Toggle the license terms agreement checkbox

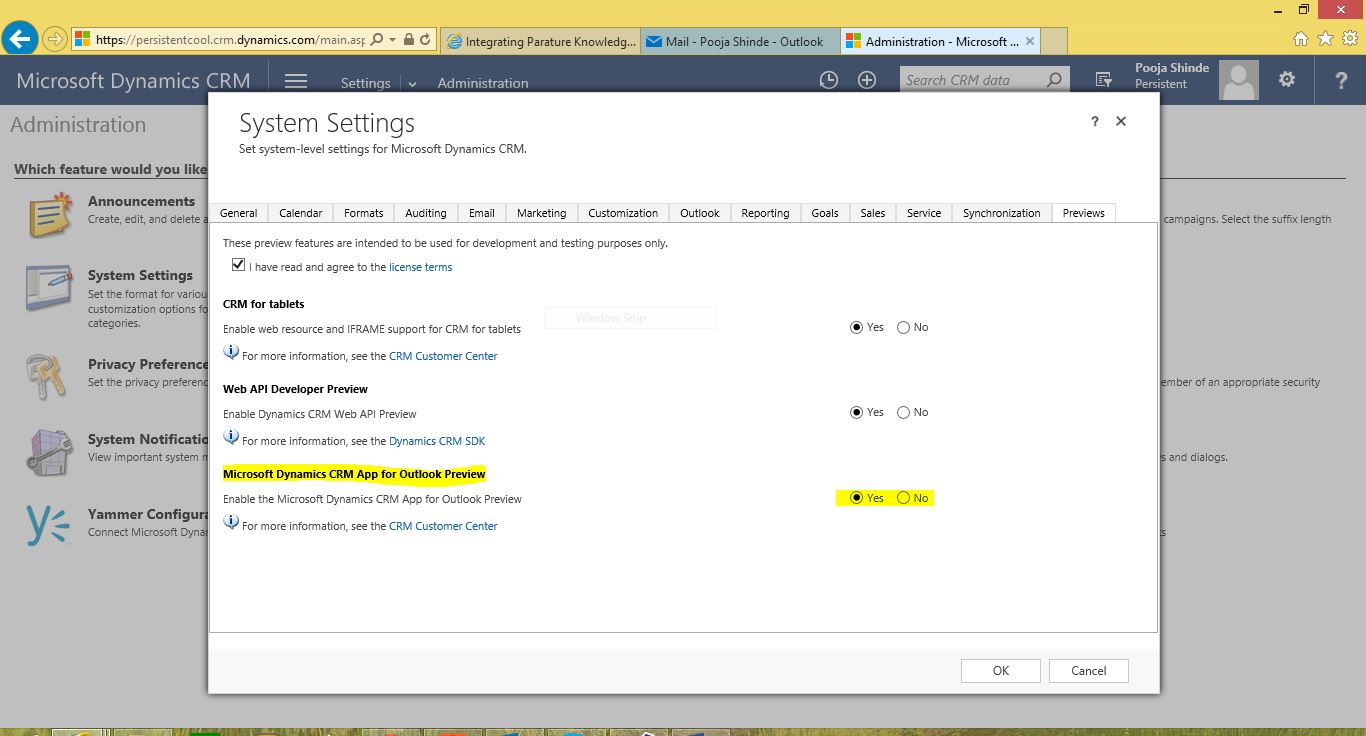tap(238, 266)
